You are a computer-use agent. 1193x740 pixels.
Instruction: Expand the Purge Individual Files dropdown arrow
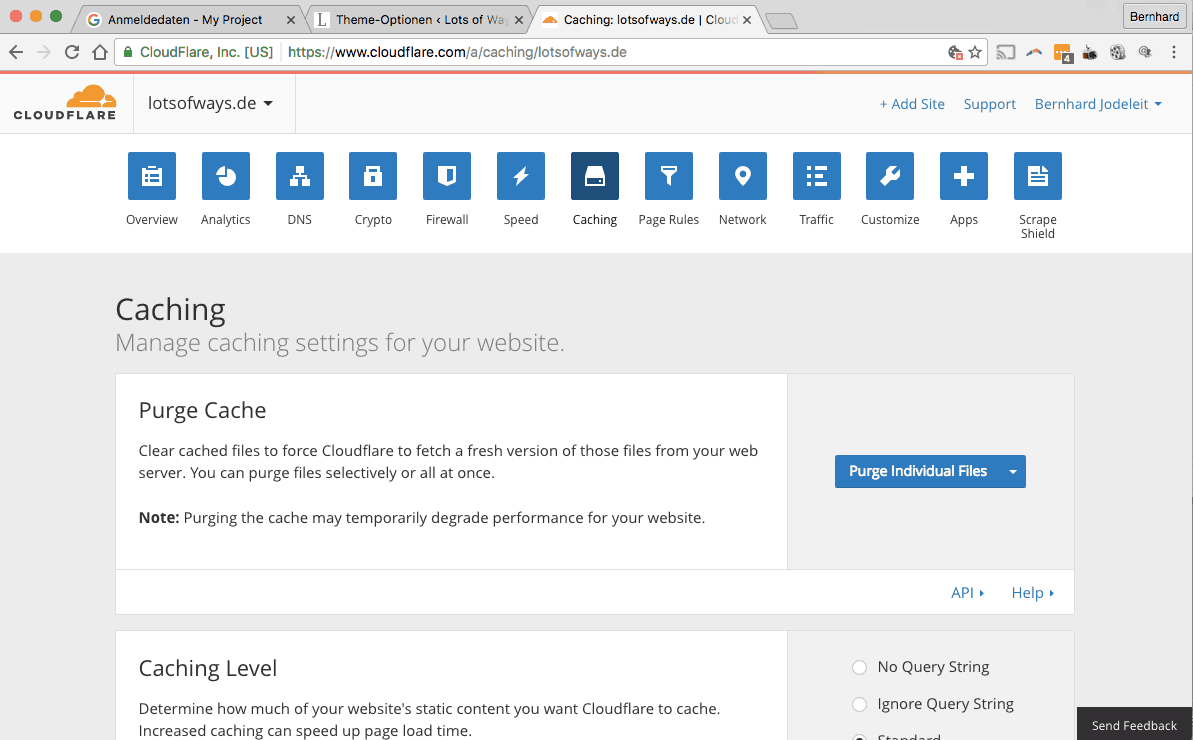pos(1012,472)
